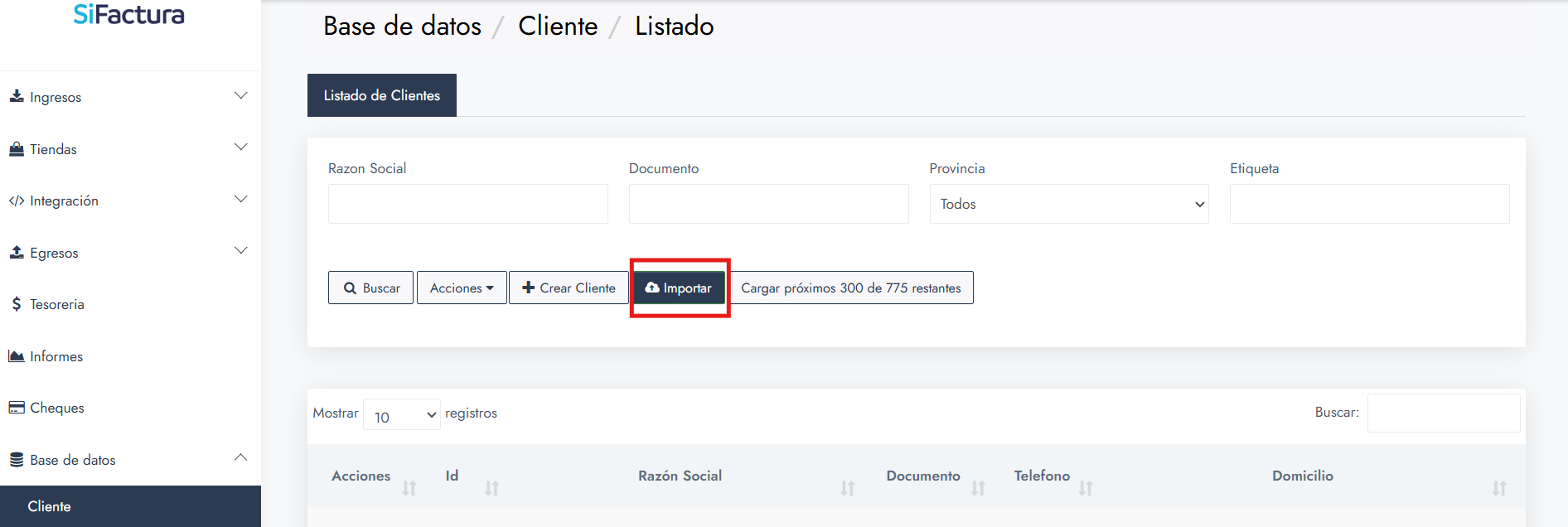Collapse the Base de datos section chevron
The width and height of the screenshot is (1568, 527).
coord(240,458)
